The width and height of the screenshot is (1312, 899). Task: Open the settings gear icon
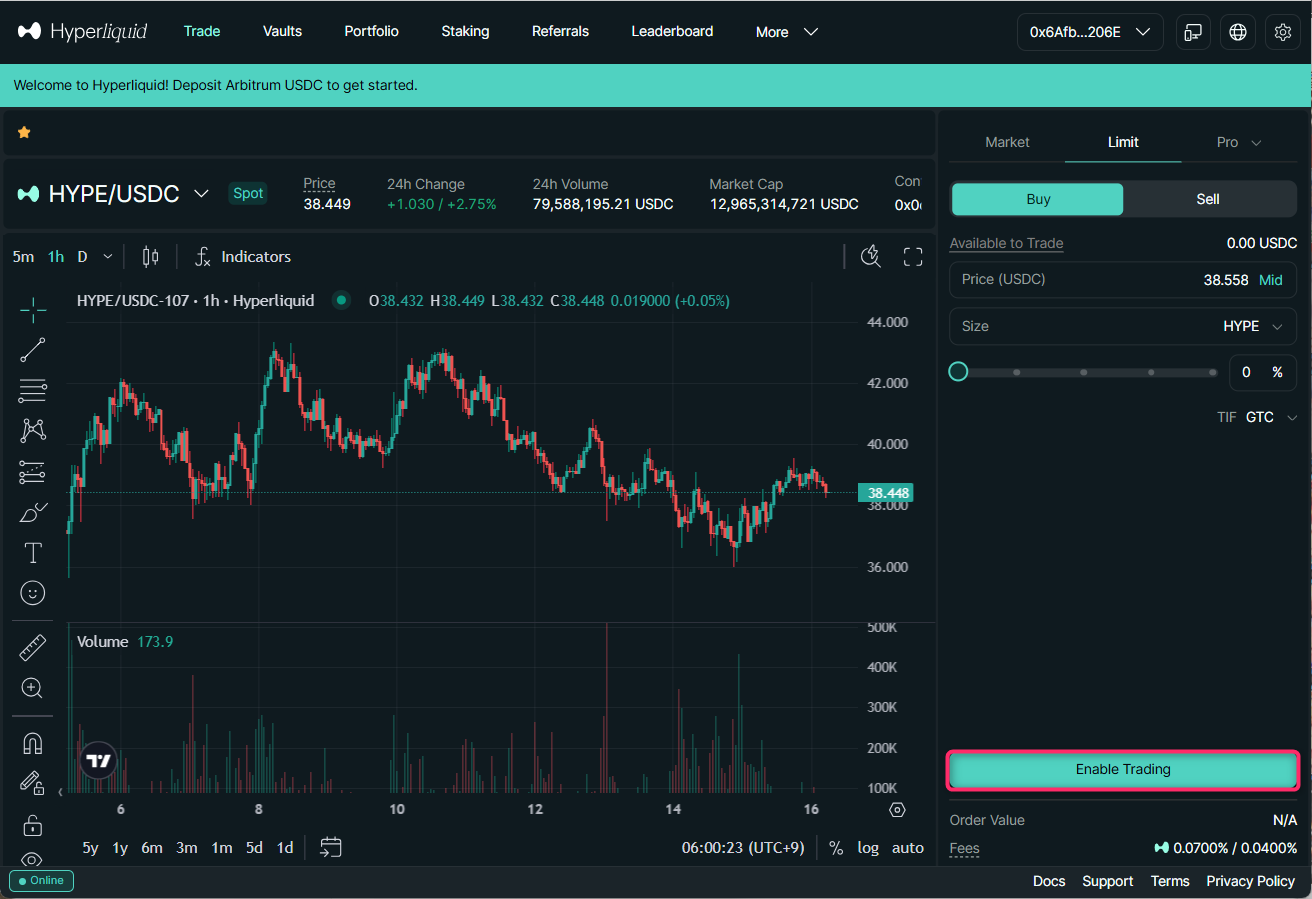point(1283,32)
